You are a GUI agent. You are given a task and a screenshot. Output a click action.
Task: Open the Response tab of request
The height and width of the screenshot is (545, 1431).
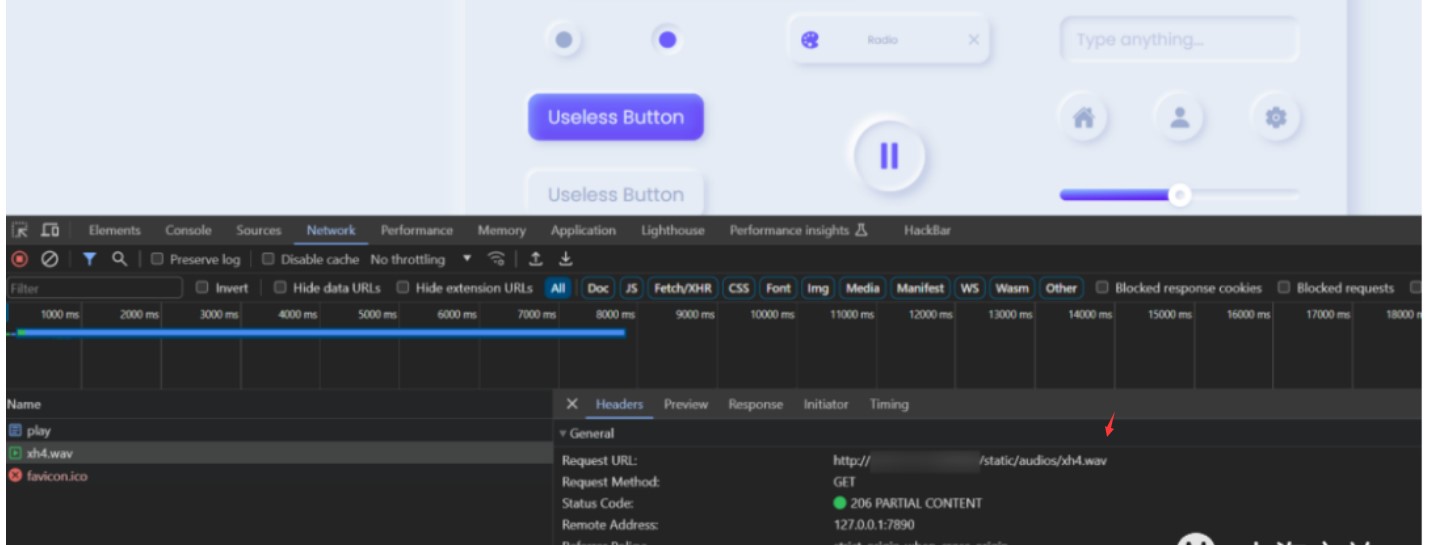[x=755, y=404]
